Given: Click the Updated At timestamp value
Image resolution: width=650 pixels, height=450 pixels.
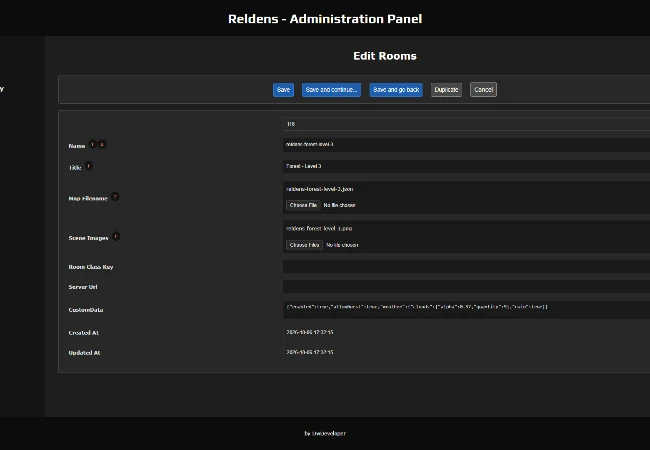Looking at the screenshot, I should [310, 352].
